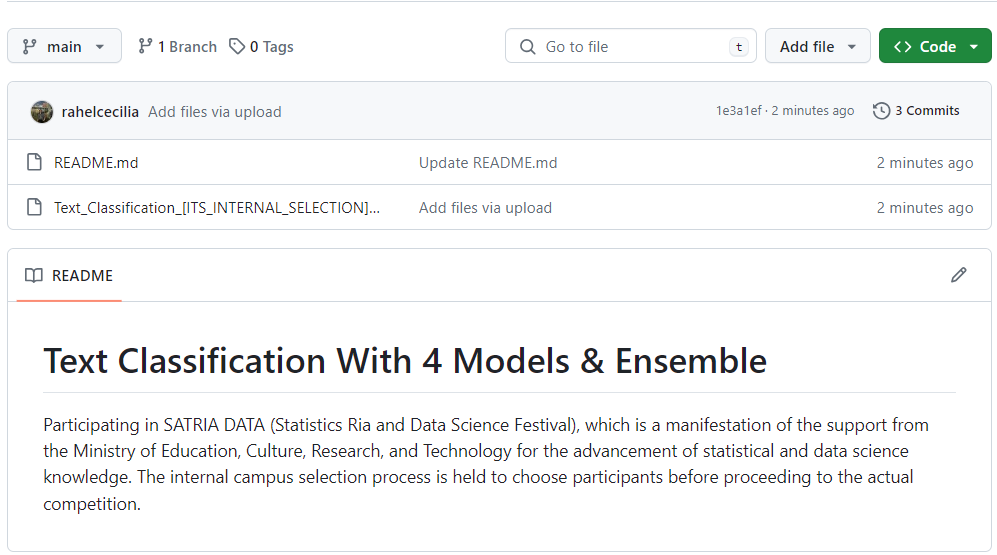This screenshot has width=997, height=555.
Task: Open the main branch dropdown
Action: click(64, 46)
